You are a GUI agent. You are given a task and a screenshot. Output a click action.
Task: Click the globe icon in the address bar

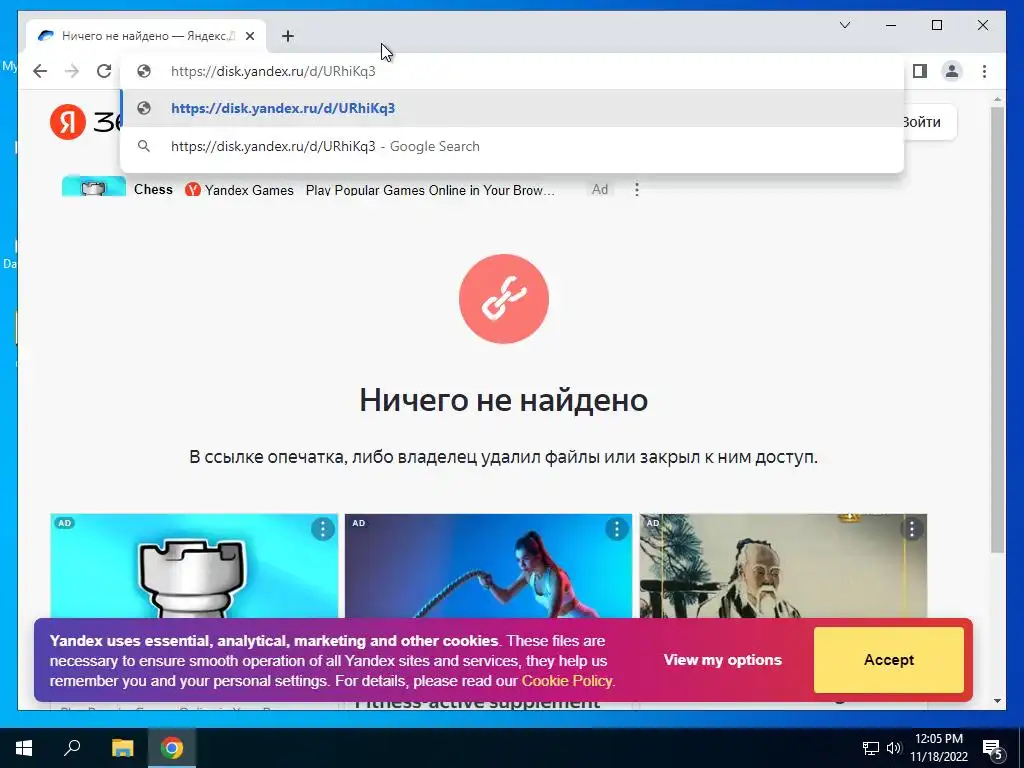click(x=144, y=71)
